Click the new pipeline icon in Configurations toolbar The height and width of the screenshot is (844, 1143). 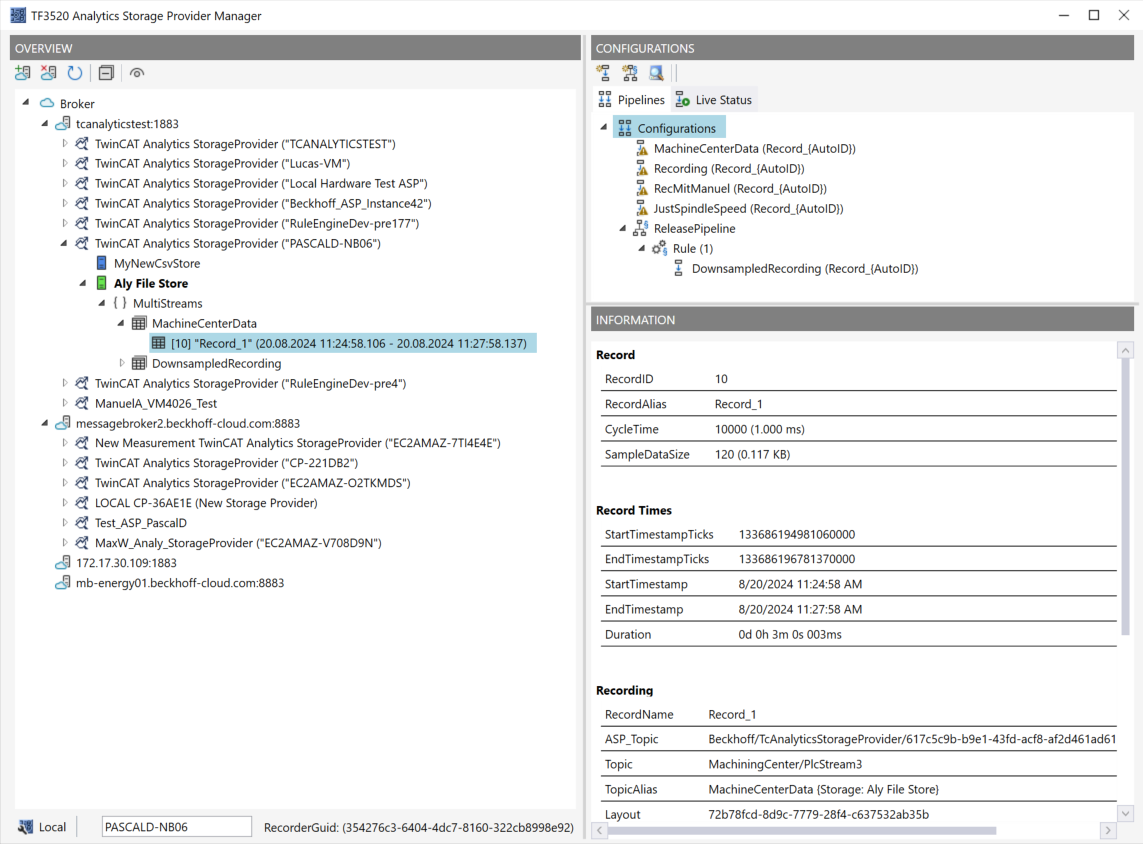(x=603, y=73)
